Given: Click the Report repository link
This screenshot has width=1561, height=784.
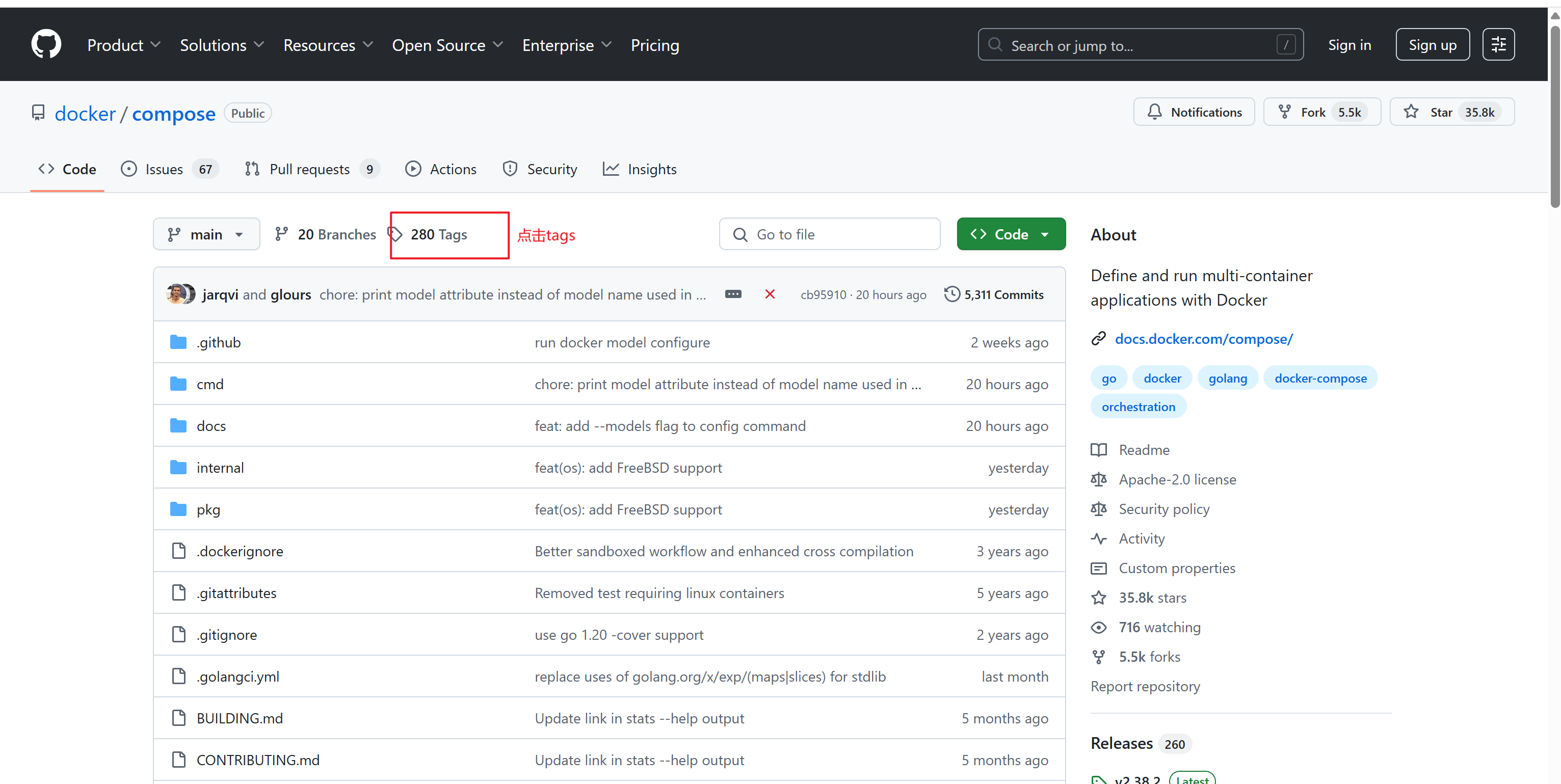Looking at the screenshot, I should 1145,686.
